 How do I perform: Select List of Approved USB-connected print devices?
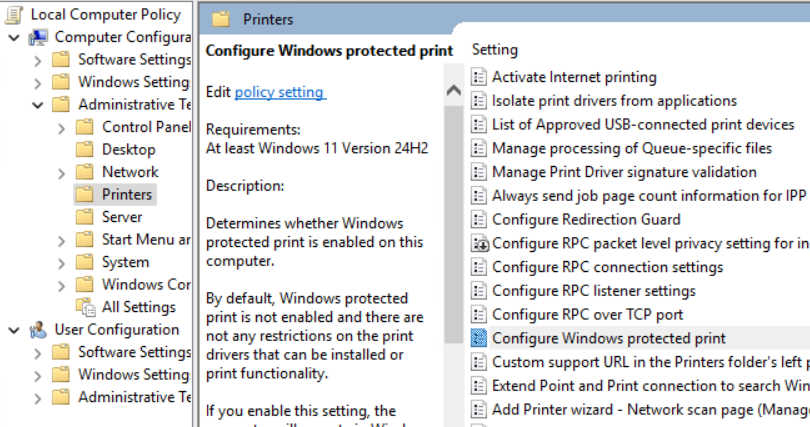643,124
